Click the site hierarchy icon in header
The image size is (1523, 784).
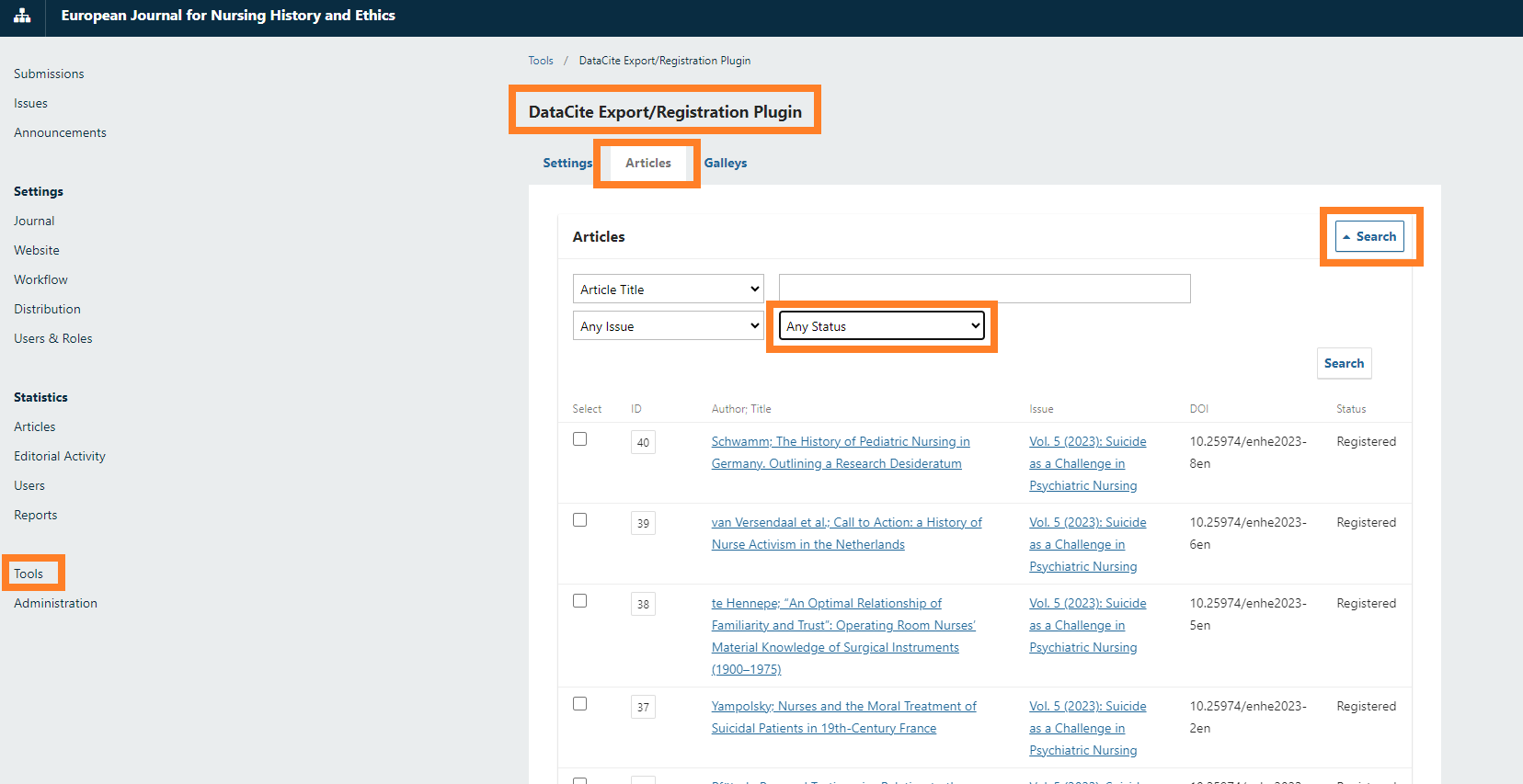click(22, 16)
